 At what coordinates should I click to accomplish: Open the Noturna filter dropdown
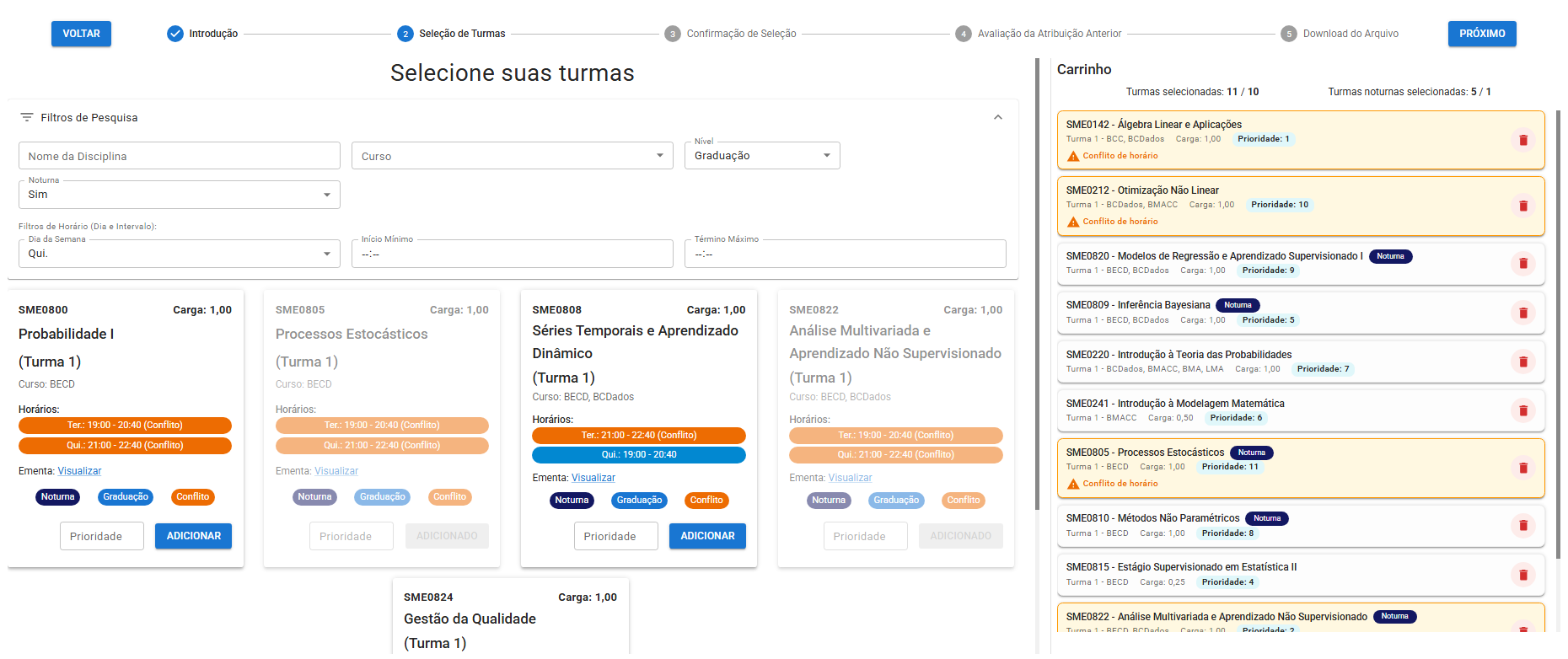(179, 195)
